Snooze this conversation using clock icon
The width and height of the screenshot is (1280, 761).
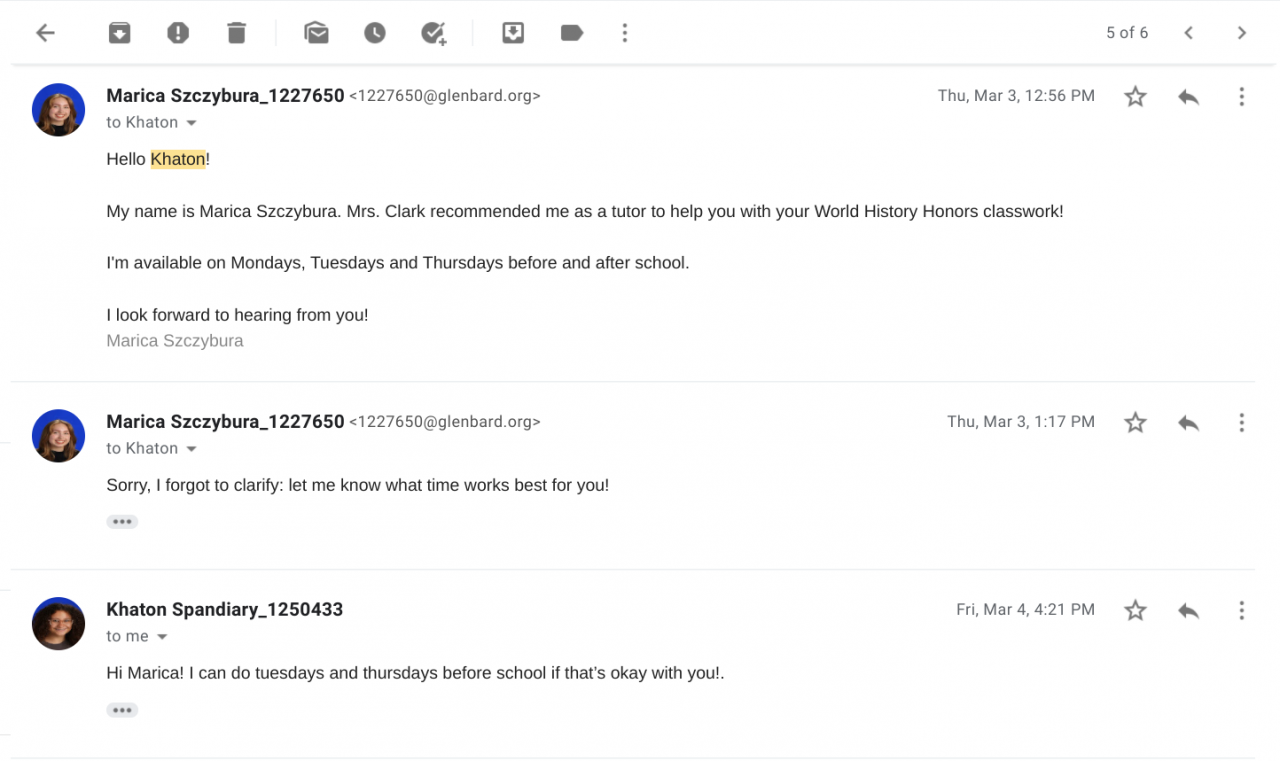(374, 33)
